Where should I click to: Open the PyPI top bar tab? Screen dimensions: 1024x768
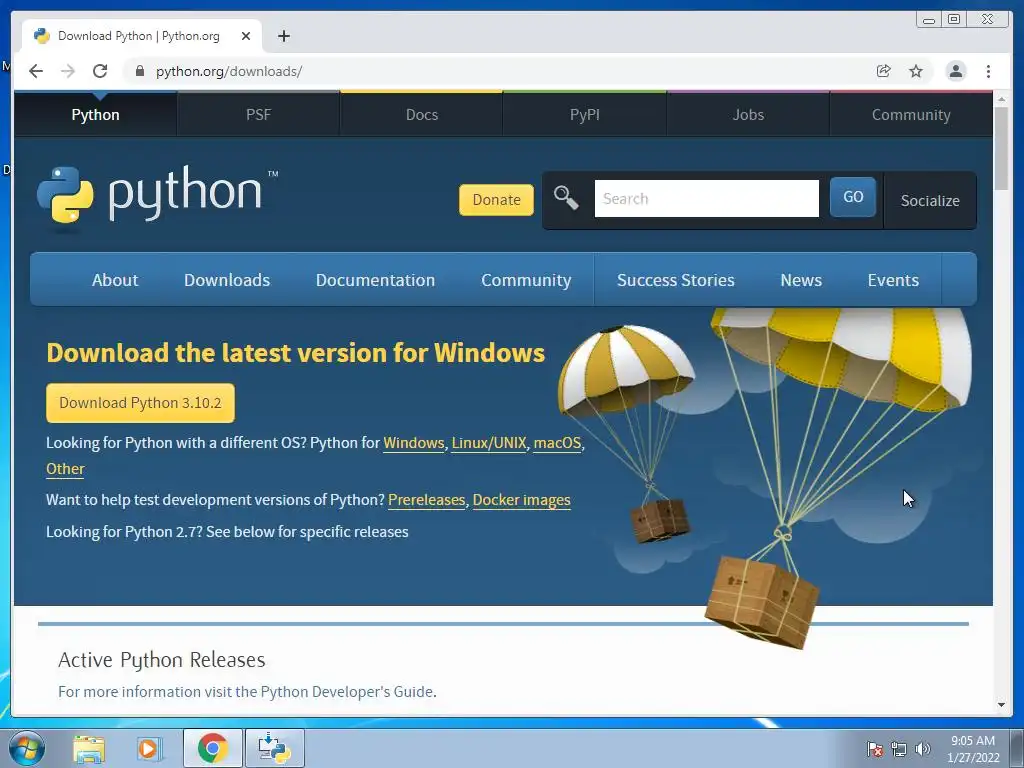click(x=584, y=114)
